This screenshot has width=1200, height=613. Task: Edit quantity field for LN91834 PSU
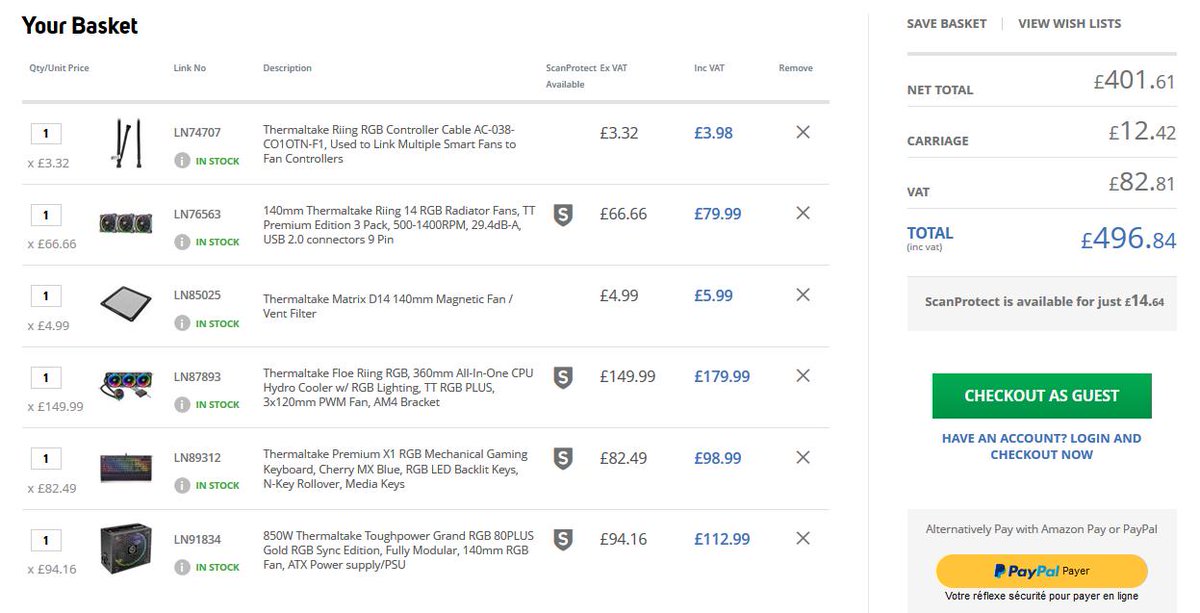[x=46, y=540]
